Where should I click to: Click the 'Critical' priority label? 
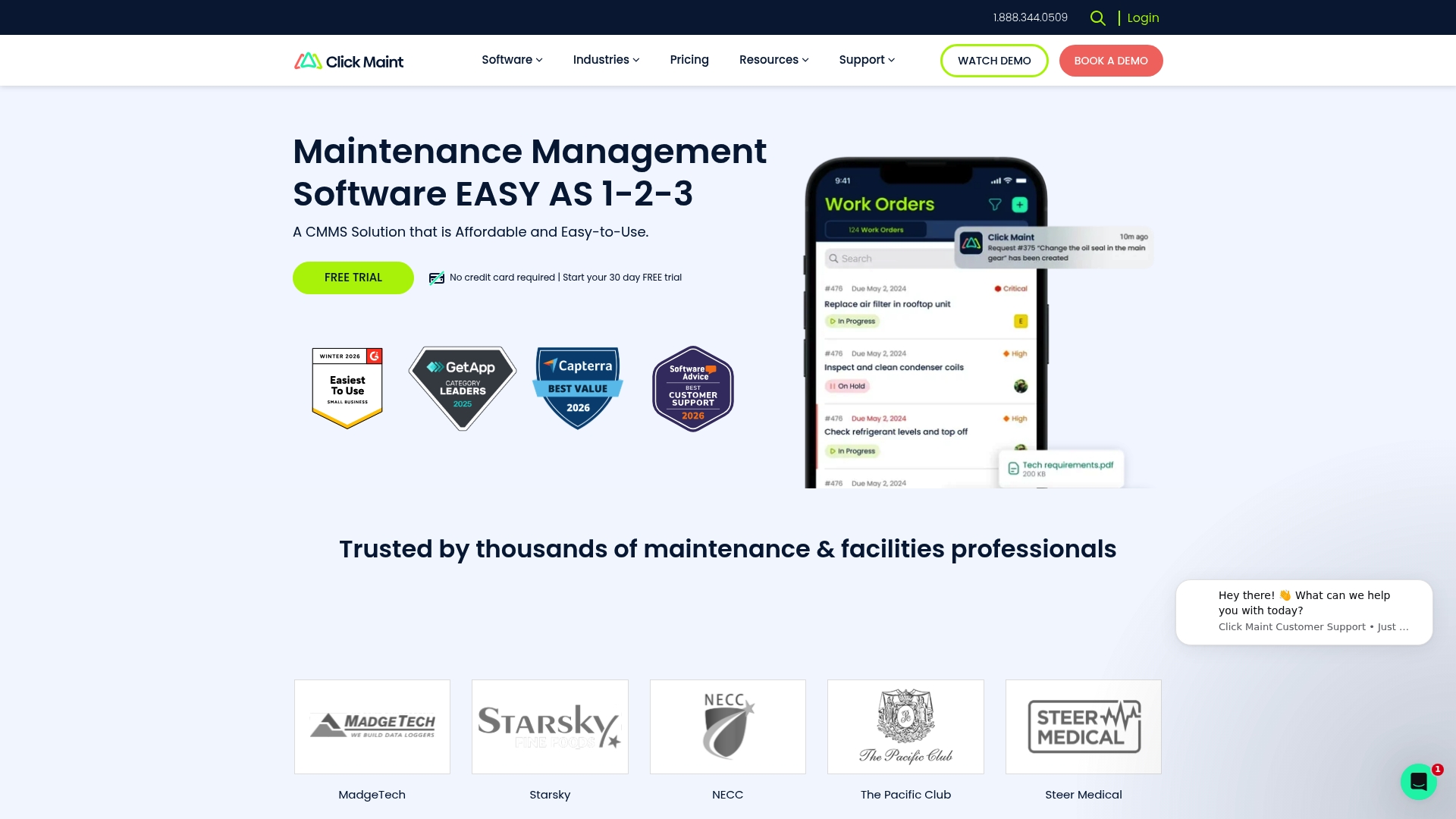point(1011,288)
